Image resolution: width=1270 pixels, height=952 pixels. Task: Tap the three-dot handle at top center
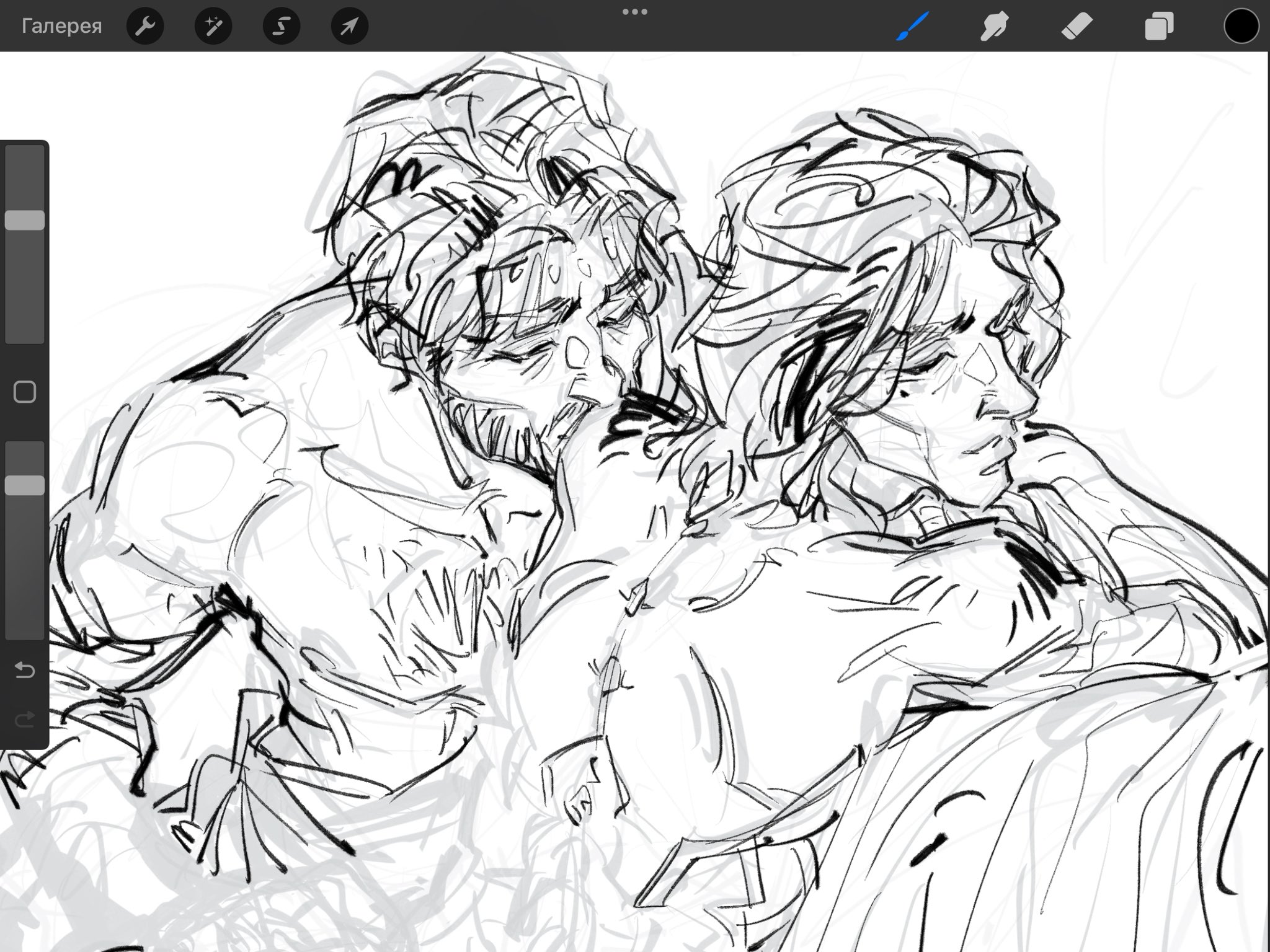635,12
